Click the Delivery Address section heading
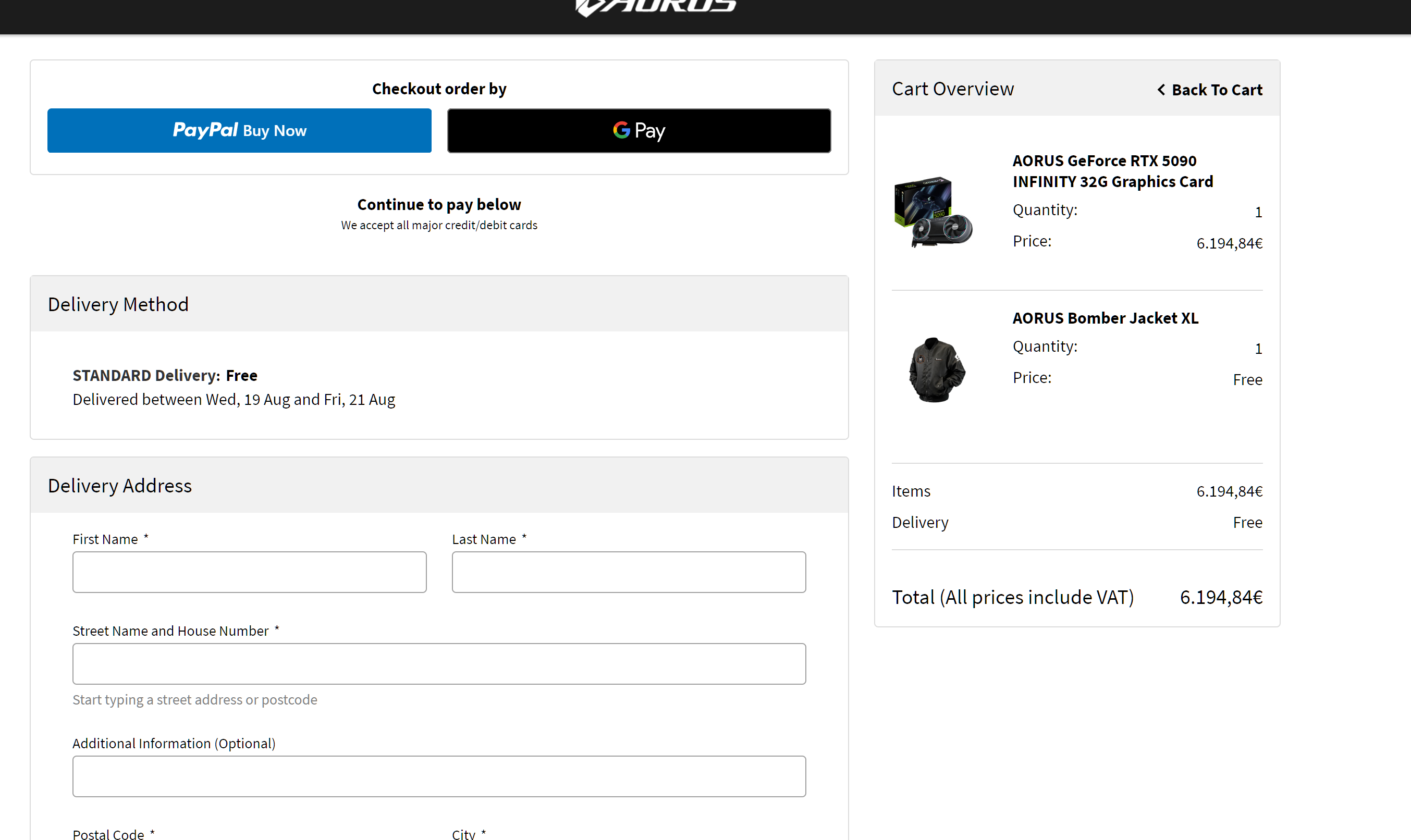The height and width of the screenshot is (840, 1411). pyautogui.click(x=120, y=486)
